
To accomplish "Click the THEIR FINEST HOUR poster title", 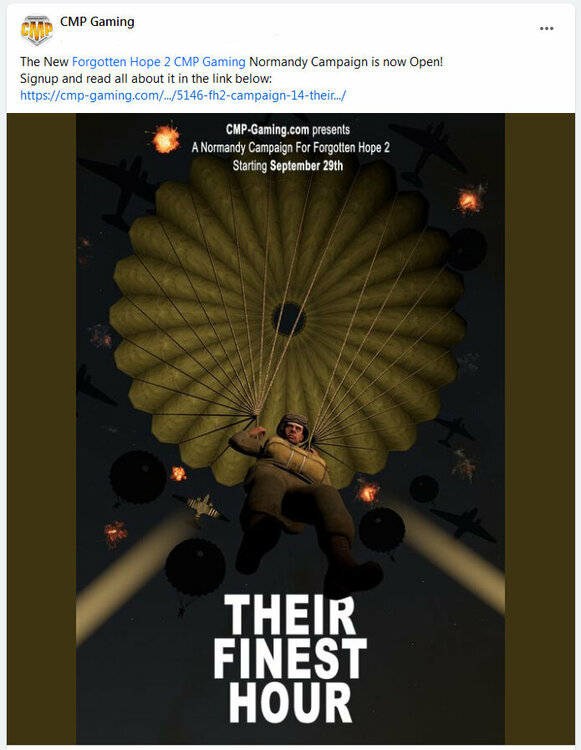I will point(290,659).
